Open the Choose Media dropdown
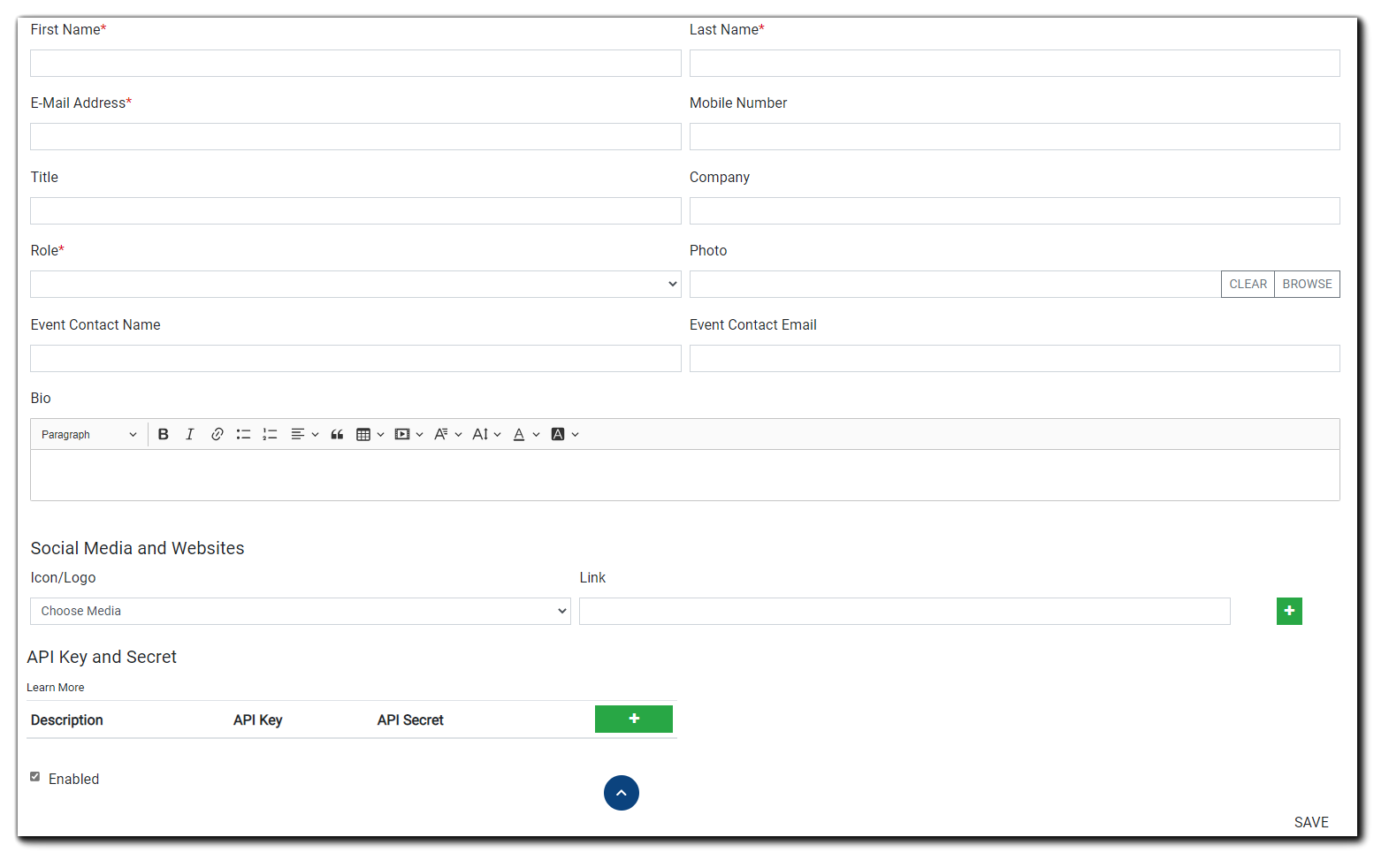The image size is (1389, 868). pos(301,611)
